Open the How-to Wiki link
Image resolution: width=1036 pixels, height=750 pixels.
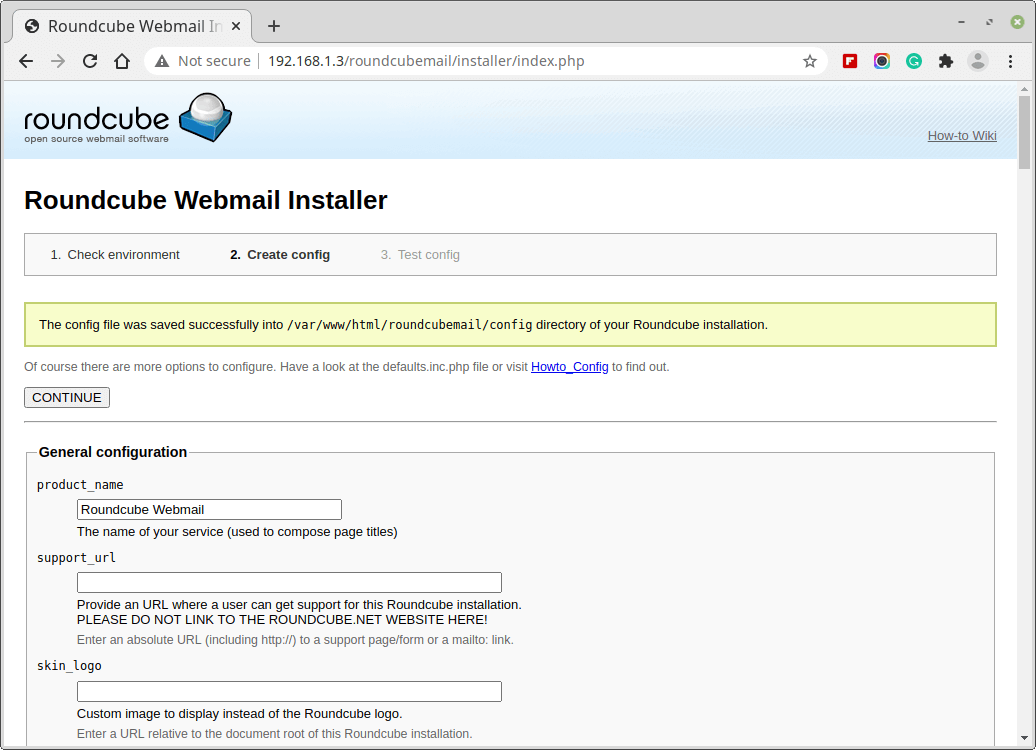coord(962,136)
